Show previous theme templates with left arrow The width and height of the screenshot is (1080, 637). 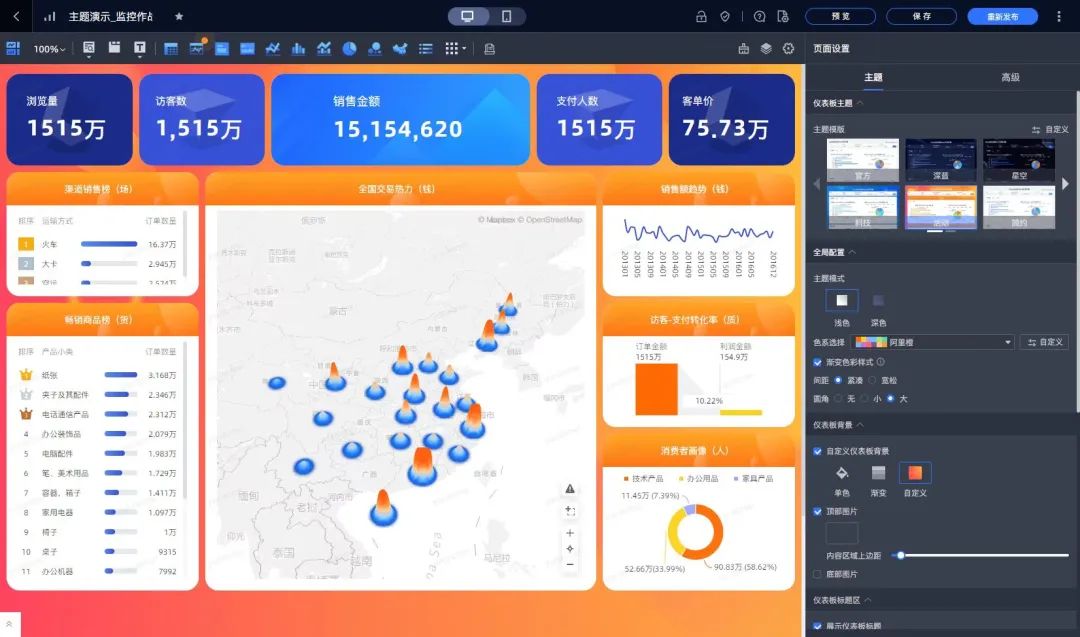pos(817,184)
